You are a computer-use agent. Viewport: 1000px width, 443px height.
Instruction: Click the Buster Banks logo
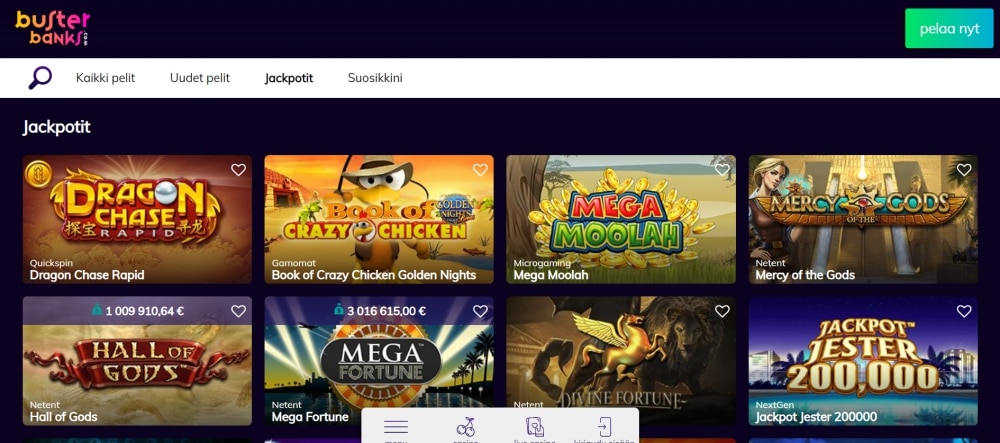point(52,28)
